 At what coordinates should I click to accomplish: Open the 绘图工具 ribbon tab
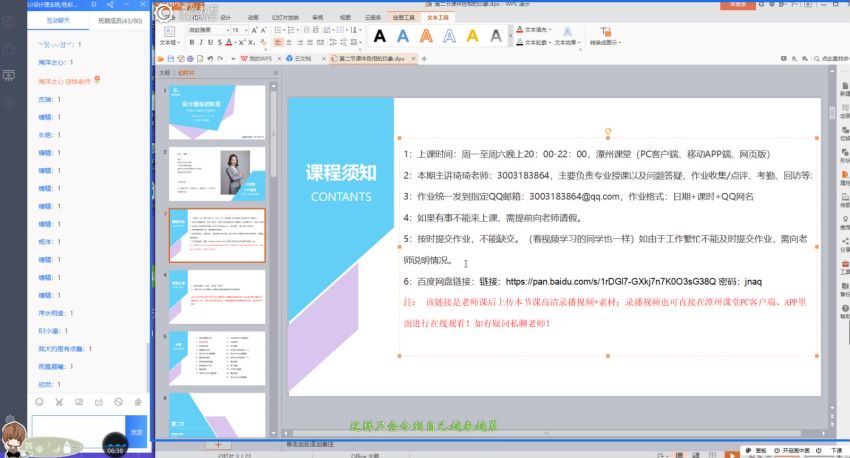[x=405, y=18]
